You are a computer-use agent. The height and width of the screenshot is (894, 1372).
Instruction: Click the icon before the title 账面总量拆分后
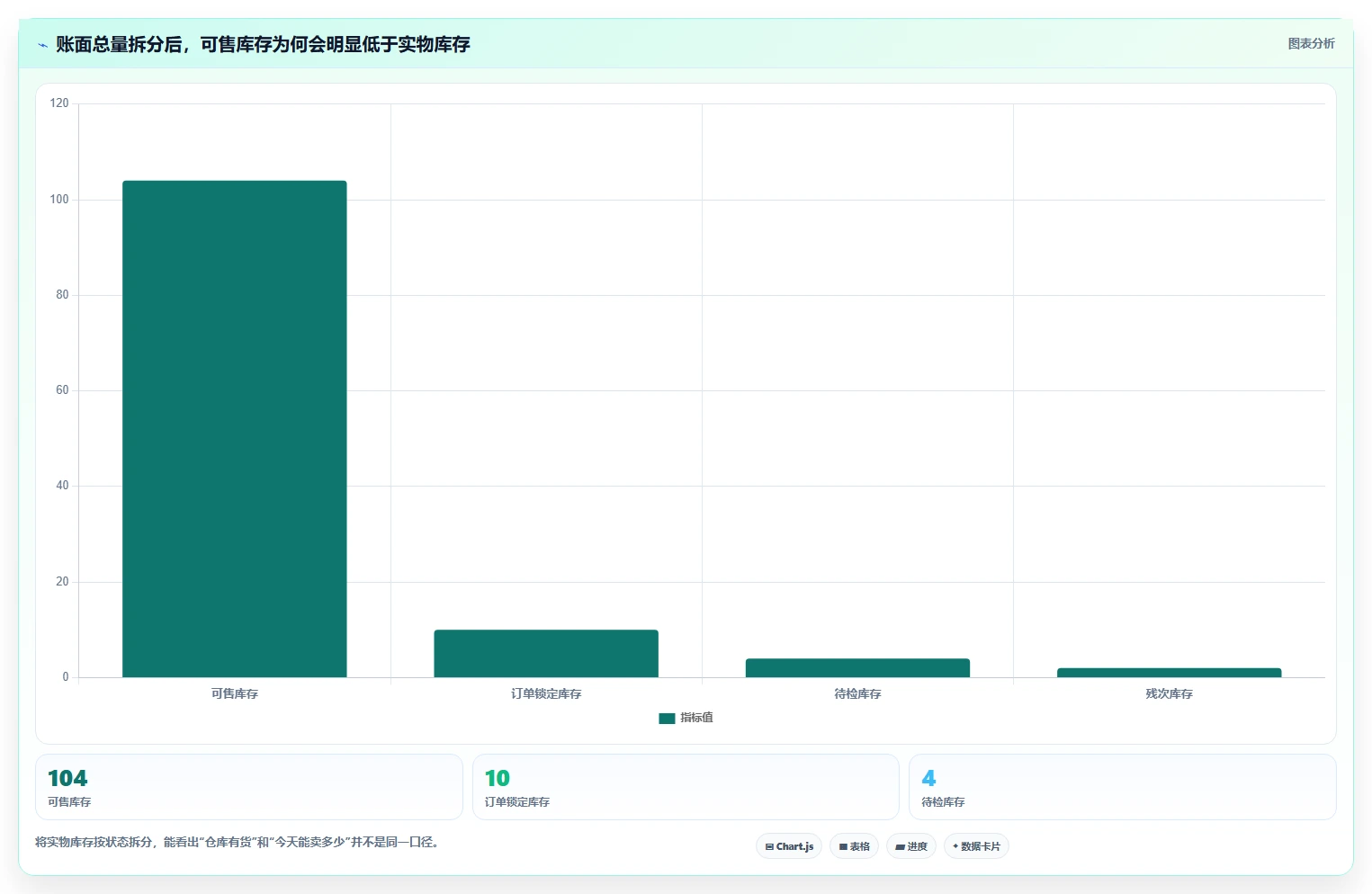(x=42, y=45)
